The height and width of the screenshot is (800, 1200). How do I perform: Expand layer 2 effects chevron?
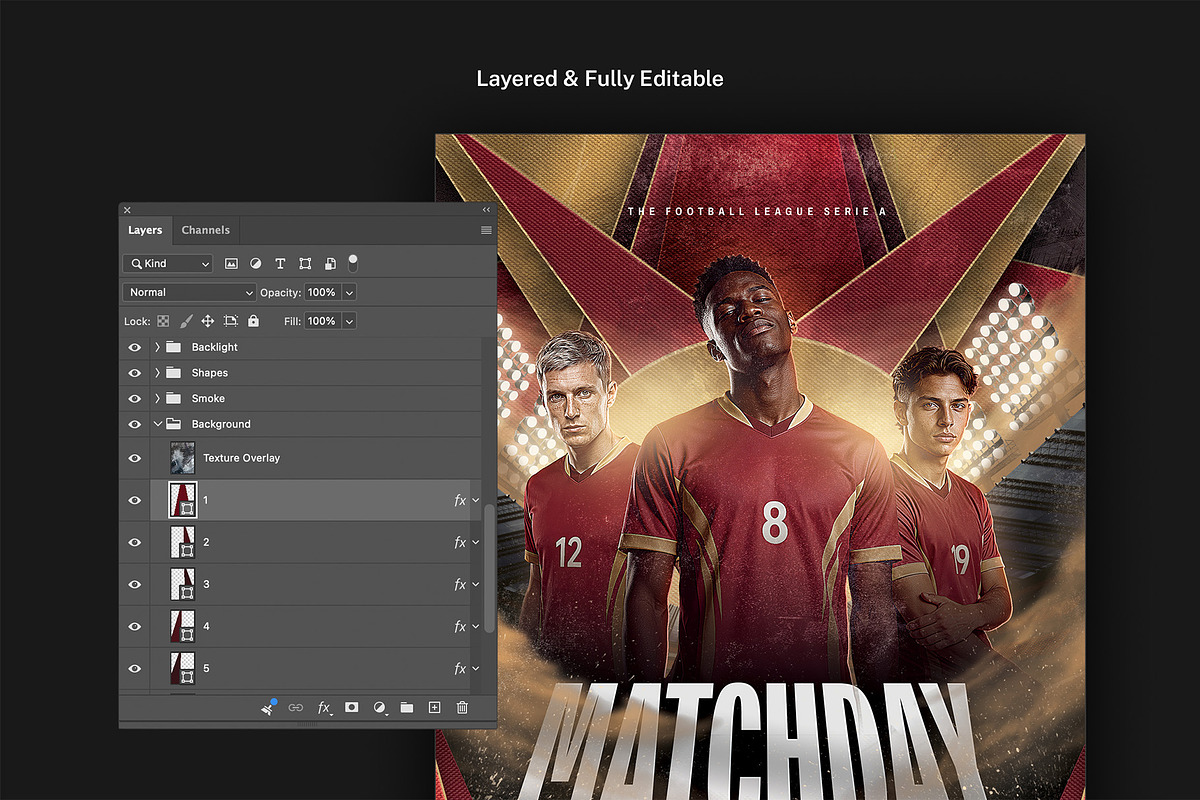tap(476, 542)
